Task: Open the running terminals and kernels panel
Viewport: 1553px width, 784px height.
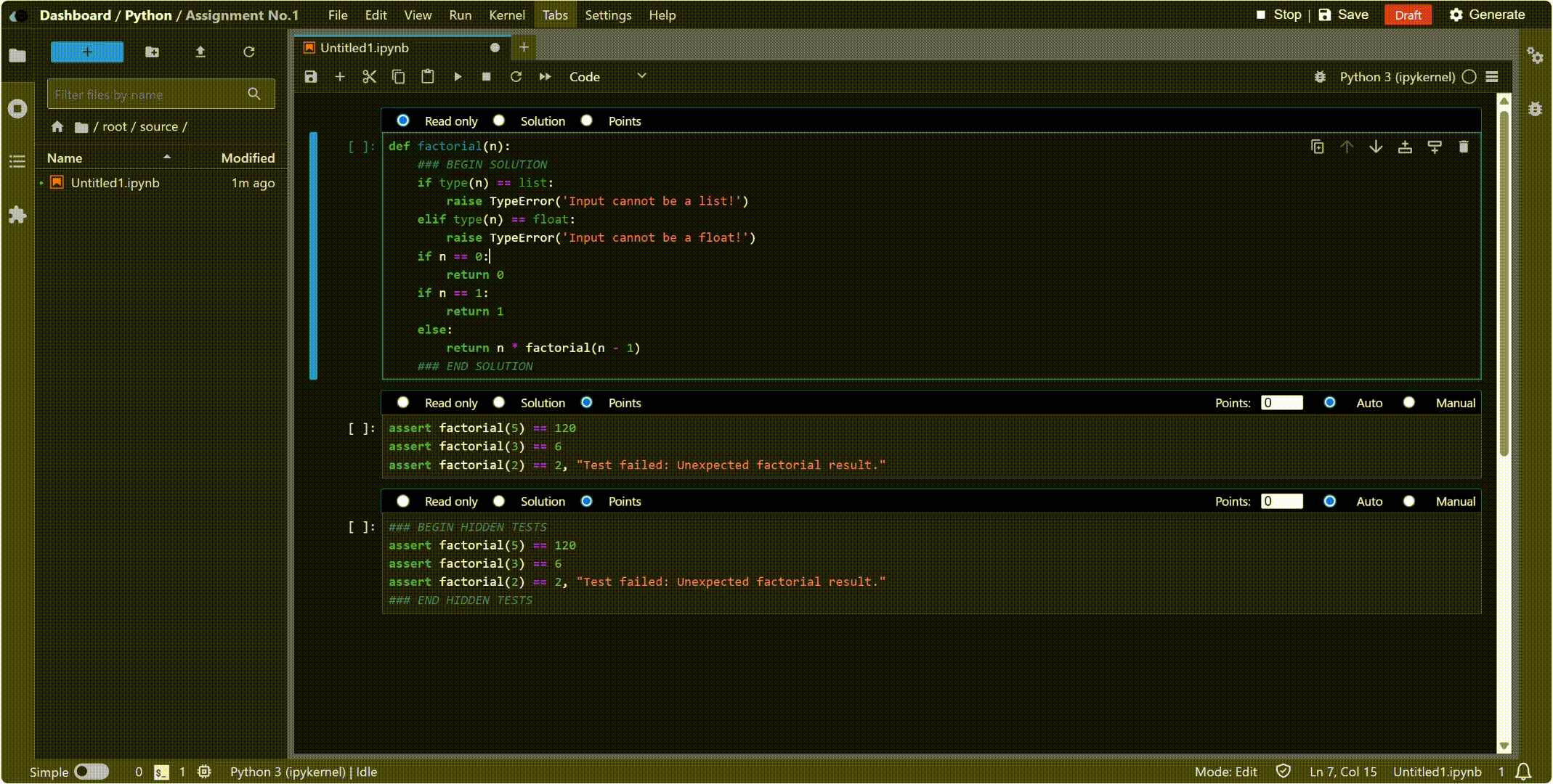Action: (17, 109)
